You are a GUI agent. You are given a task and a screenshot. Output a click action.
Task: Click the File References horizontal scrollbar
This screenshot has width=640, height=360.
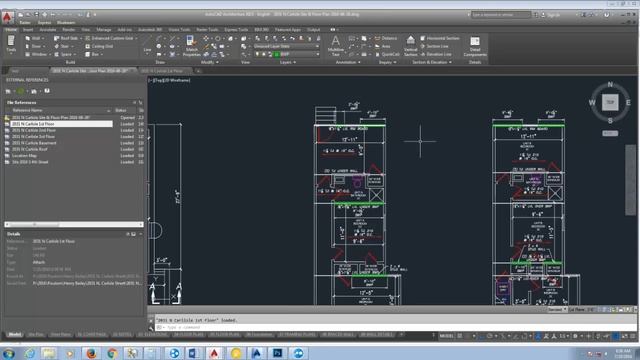click(x=74, y=224)
